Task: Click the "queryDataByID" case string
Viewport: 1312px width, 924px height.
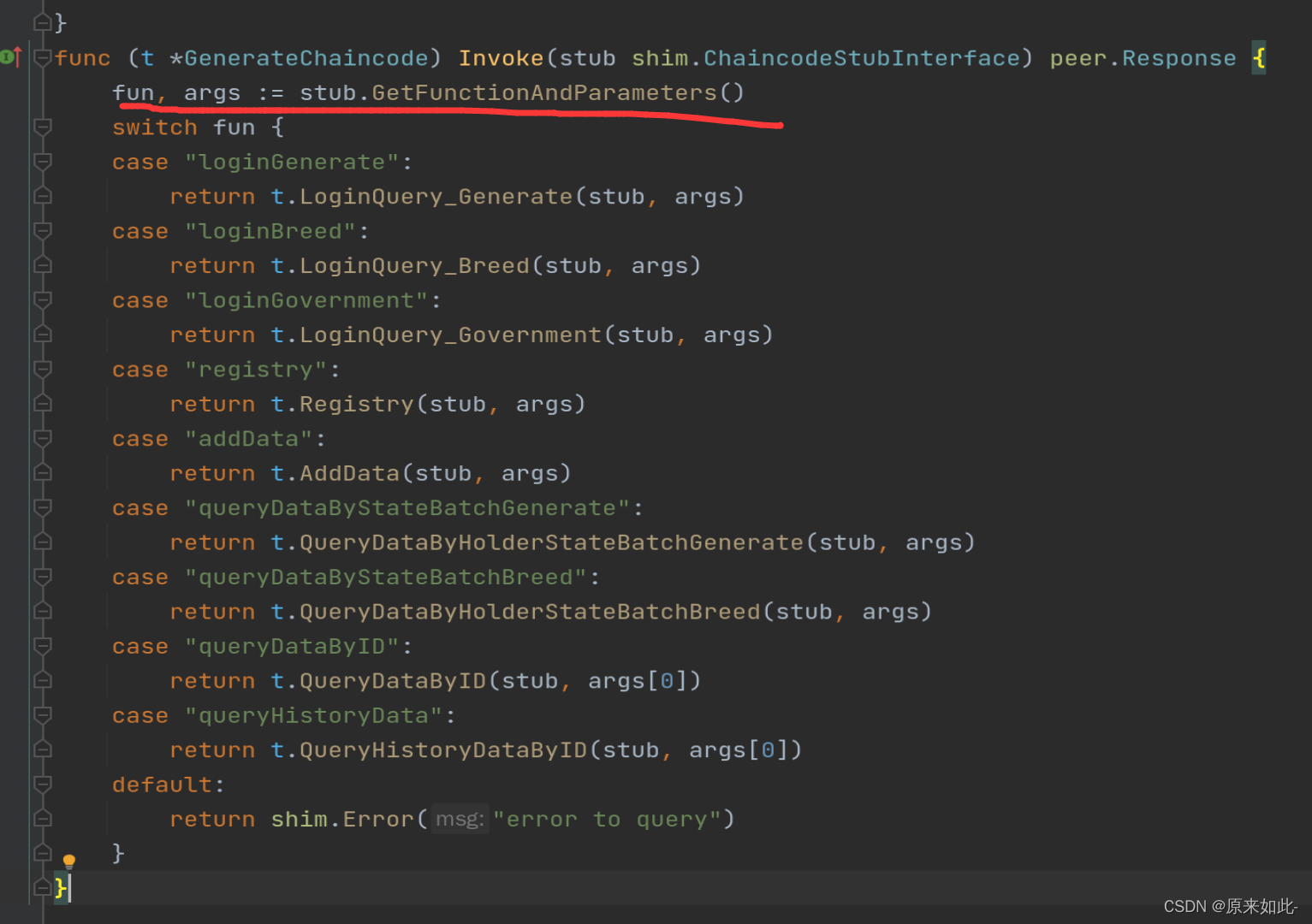Action: pos(292,647)
